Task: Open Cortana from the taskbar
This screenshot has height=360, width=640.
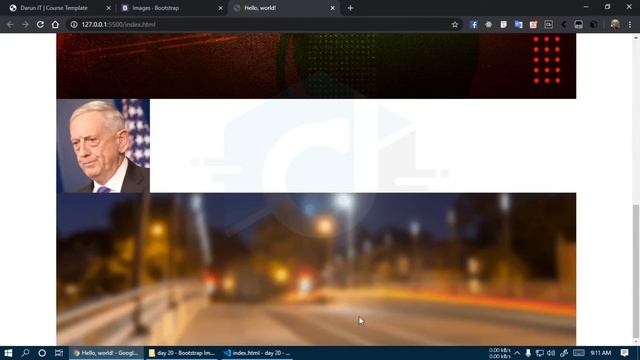Action: (42, 353)
